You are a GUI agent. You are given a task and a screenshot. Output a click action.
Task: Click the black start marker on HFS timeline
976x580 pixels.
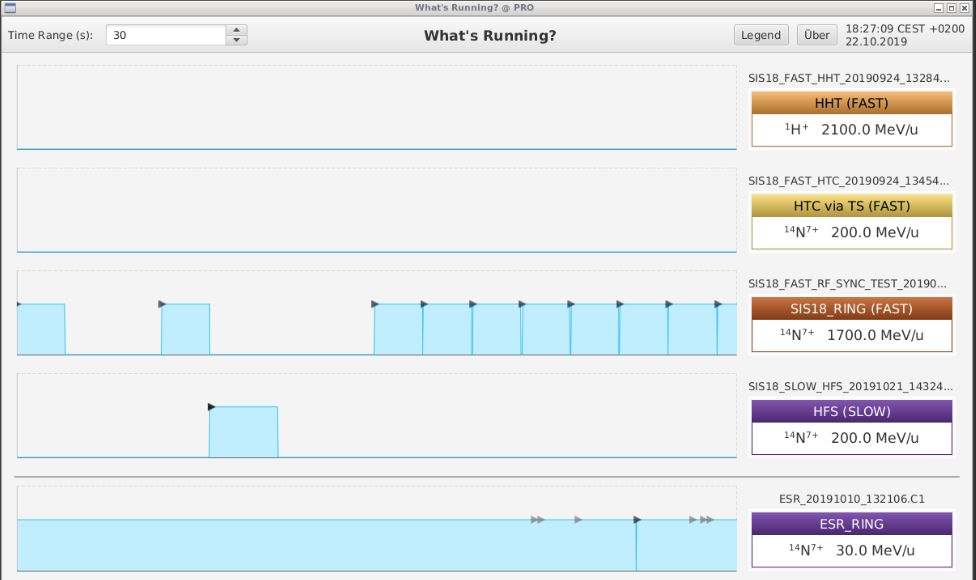click(x=211, y=406)
